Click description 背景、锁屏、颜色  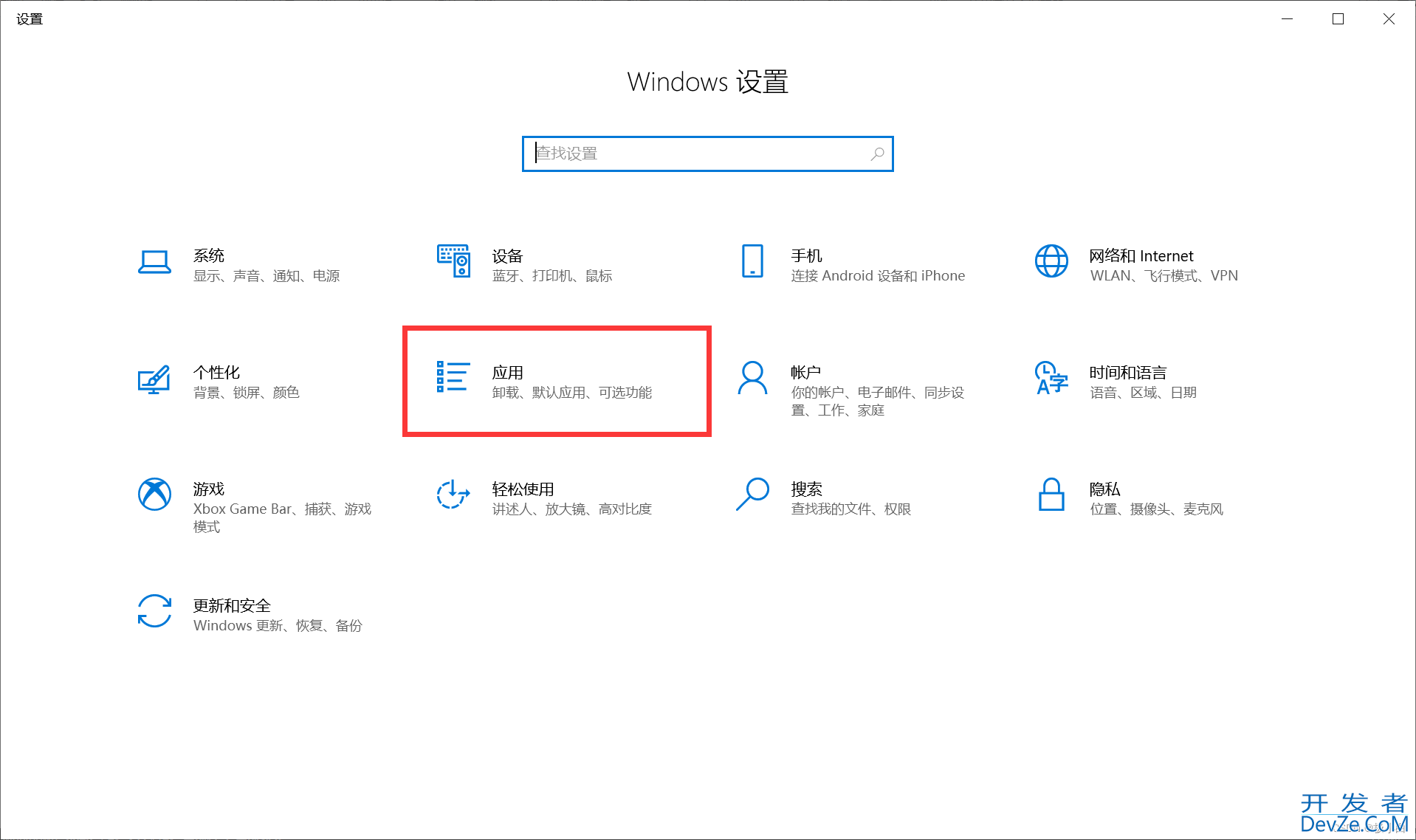coord(247,392)
